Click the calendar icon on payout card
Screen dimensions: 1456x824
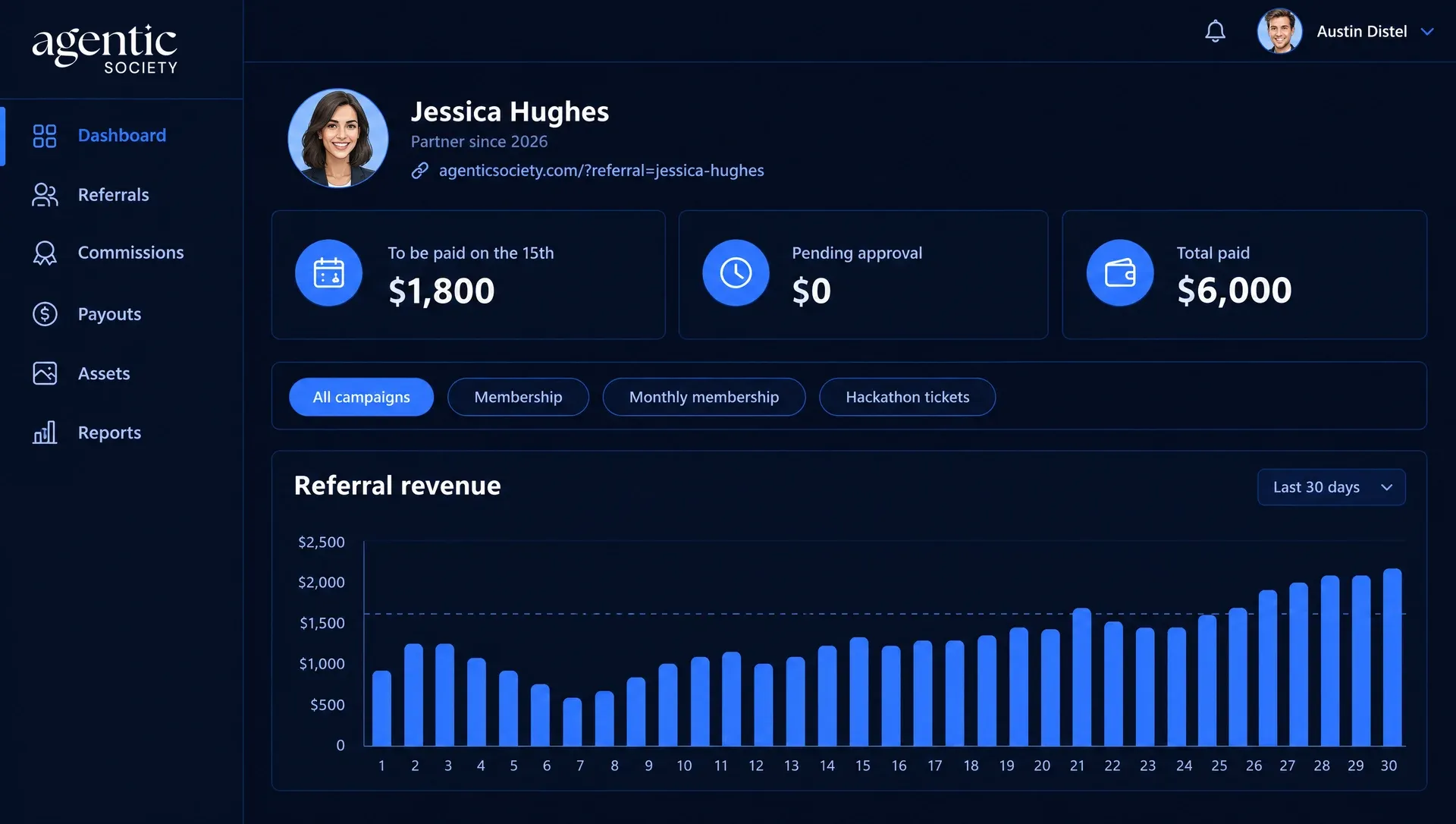click(x=328, y=273)
